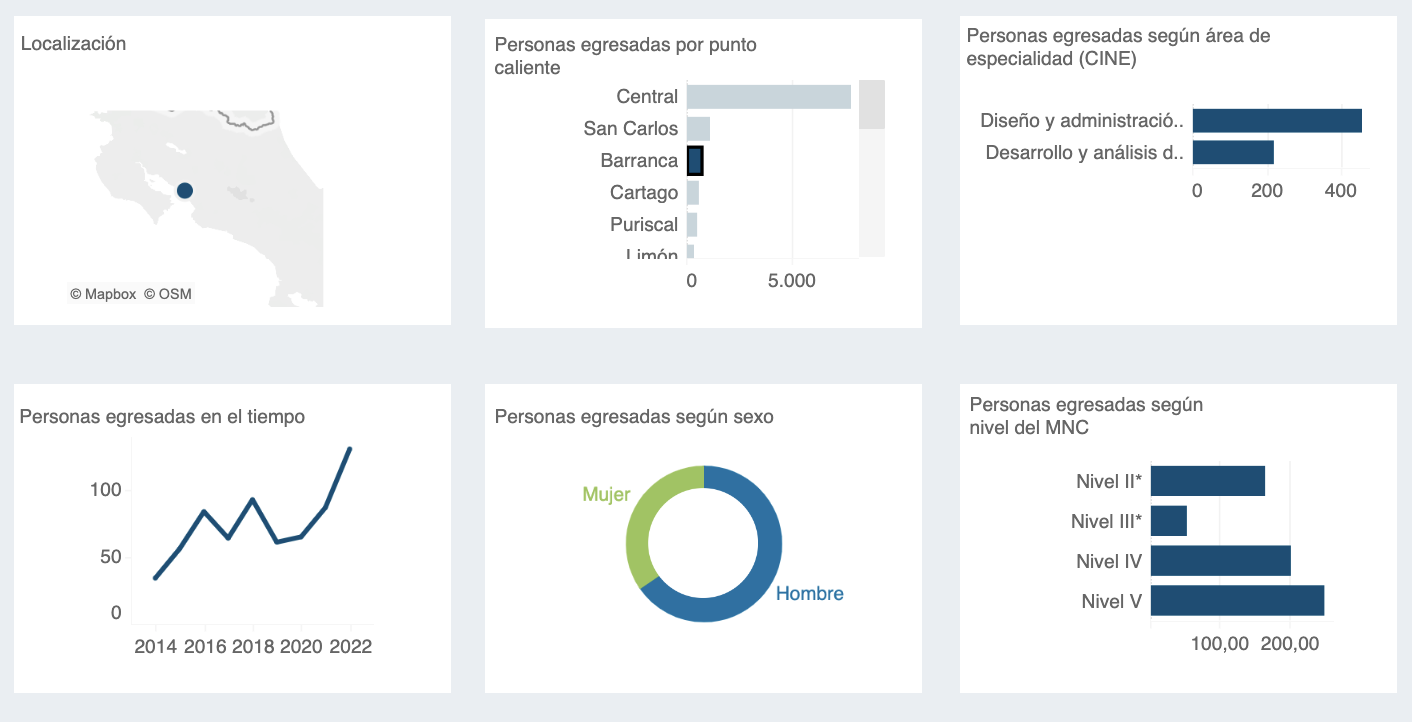Click the Central bar in hot spot chart
Screen dimensions: 1412x722
(x=768, y=97)
